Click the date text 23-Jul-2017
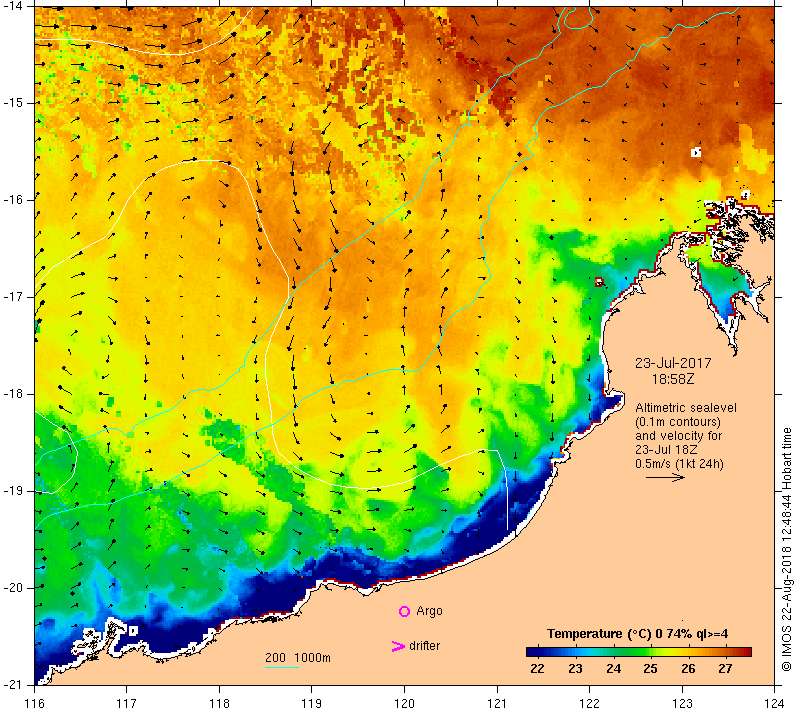 tap(673, 363)
